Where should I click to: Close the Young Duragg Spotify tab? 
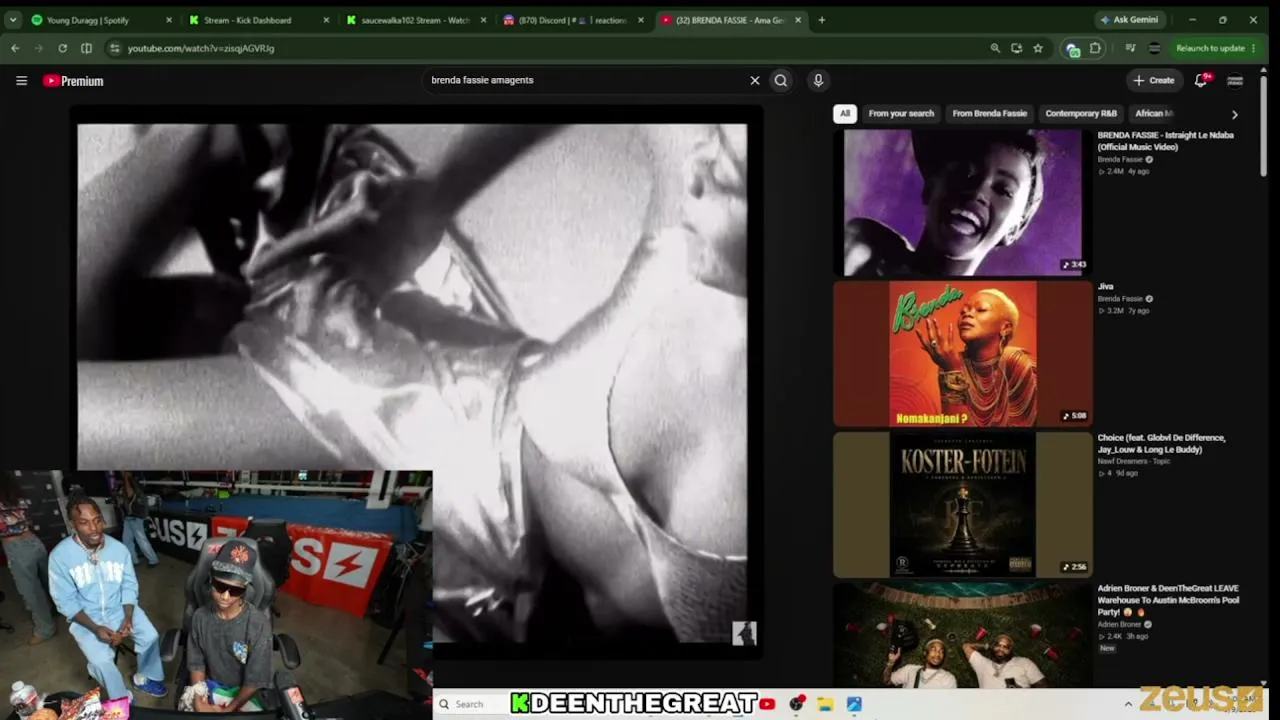(168, 20)
